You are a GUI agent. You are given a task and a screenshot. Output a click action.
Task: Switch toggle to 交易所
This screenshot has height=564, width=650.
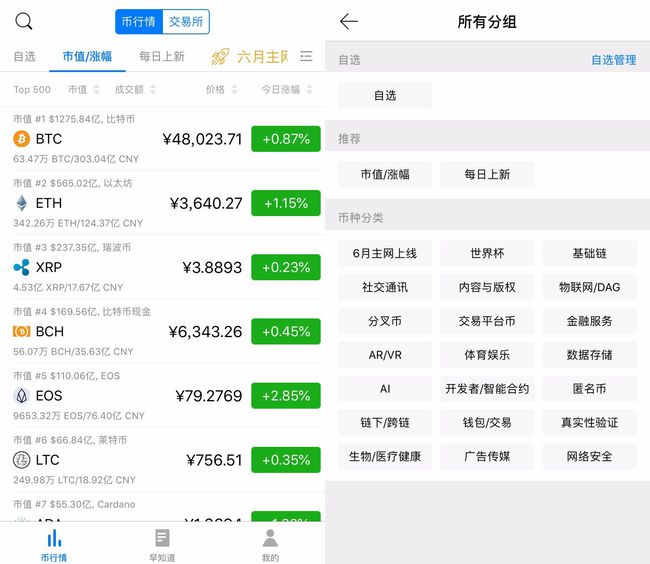tap(186, 22)
